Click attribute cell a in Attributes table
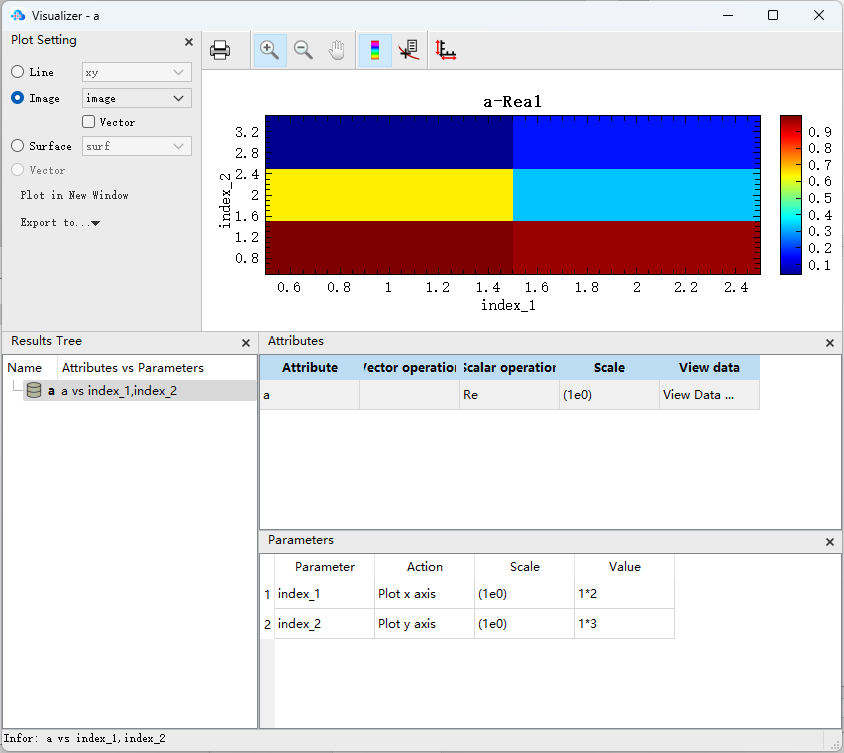The image size is (844, 753). (310, 395)
